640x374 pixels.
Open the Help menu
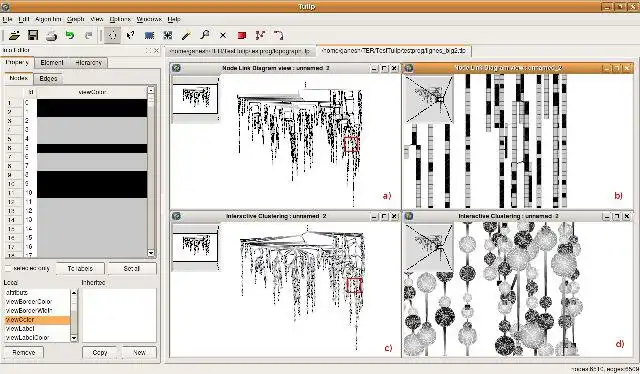[x=174, y=19]
